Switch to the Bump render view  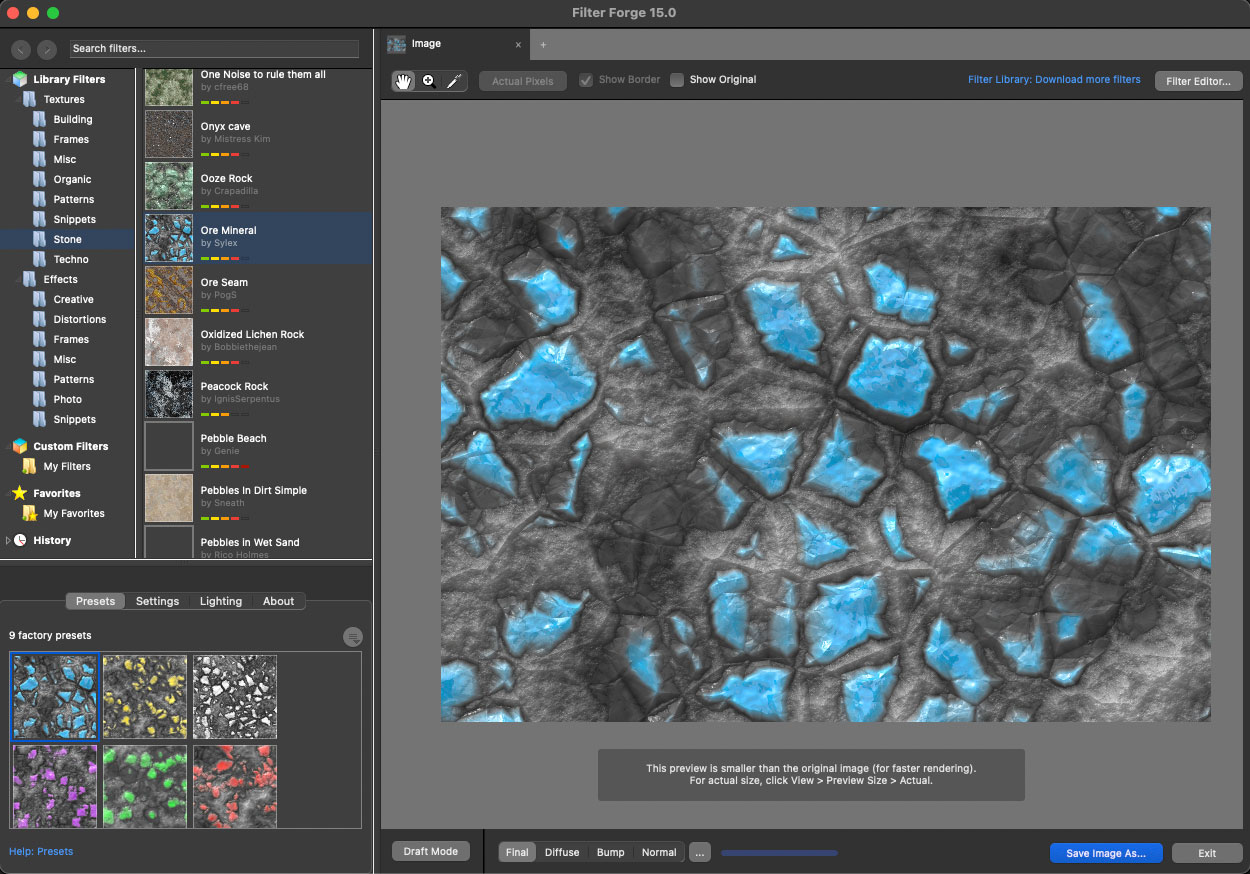610,852
